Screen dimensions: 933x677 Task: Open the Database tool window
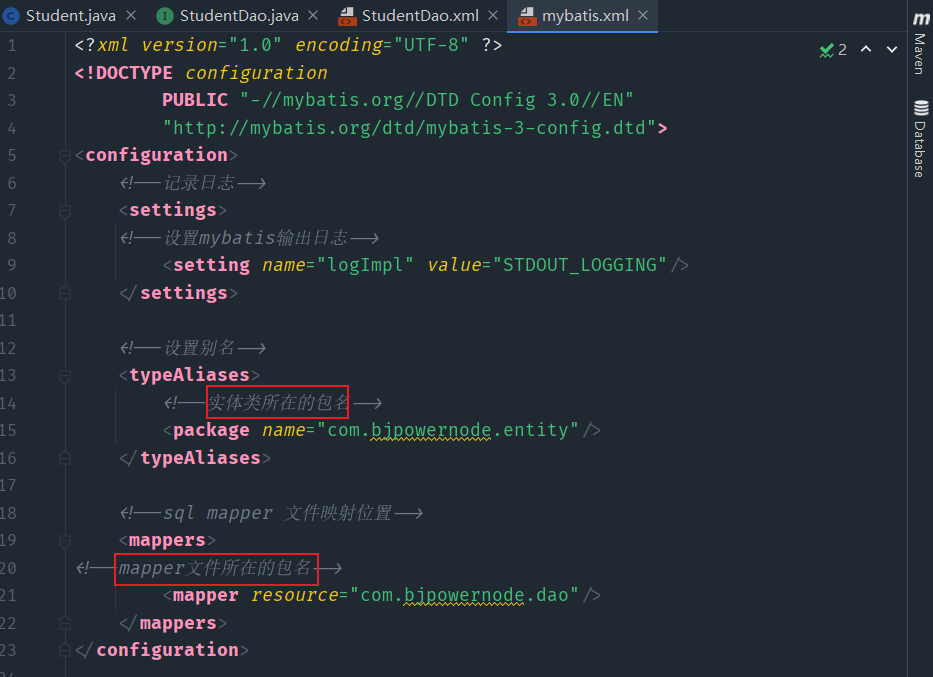(920, 139)
